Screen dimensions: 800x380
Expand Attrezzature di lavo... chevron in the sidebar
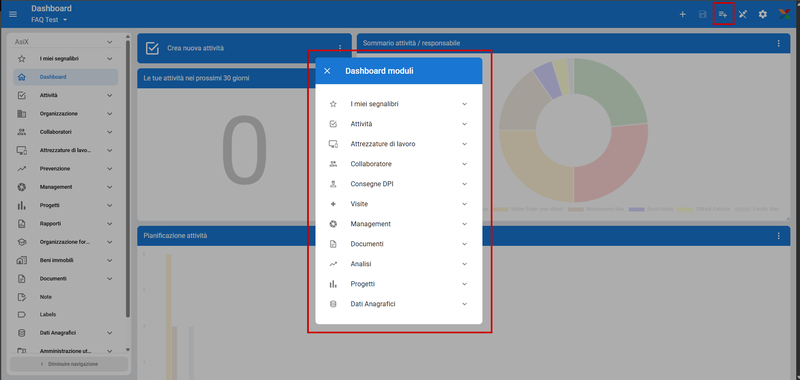[109, 150]
